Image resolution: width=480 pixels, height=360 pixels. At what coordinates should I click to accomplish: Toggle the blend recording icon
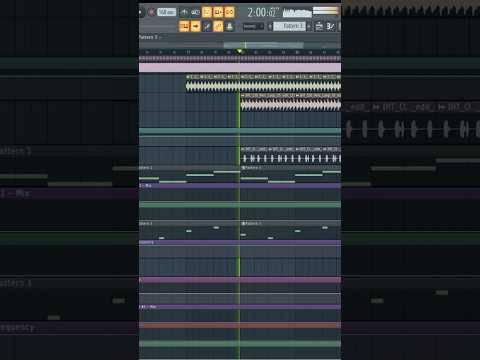[x=218, y=12]
